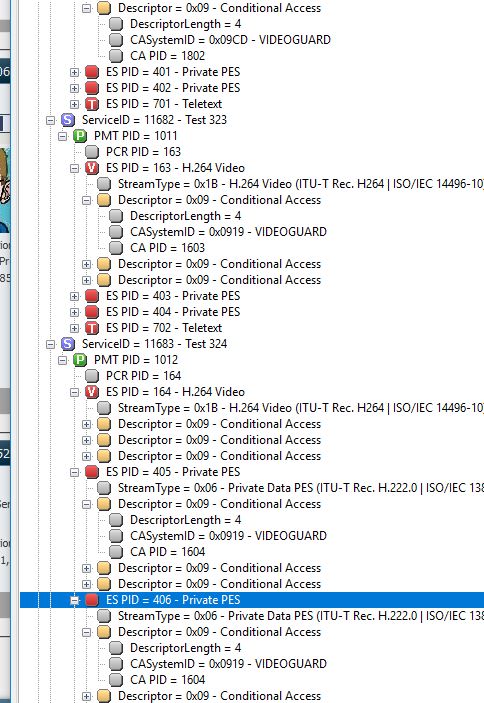Collapse the PMT PID 1012 node
The width and height of the screenshot is (484, 703).
click(x=62, y=360)
